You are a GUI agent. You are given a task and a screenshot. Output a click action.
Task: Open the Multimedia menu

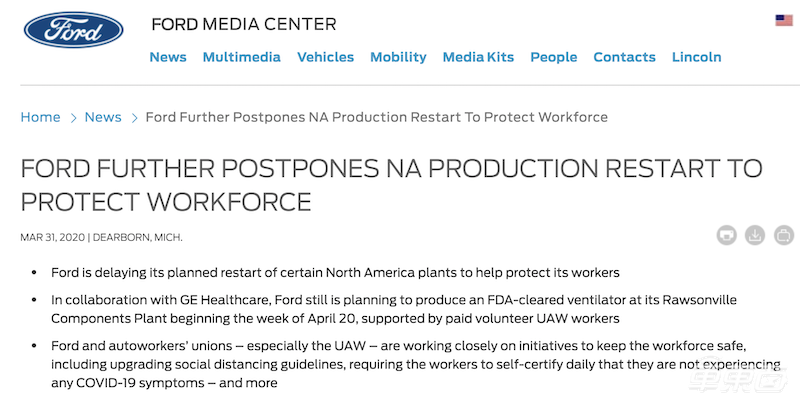click(x=241, y=57)
